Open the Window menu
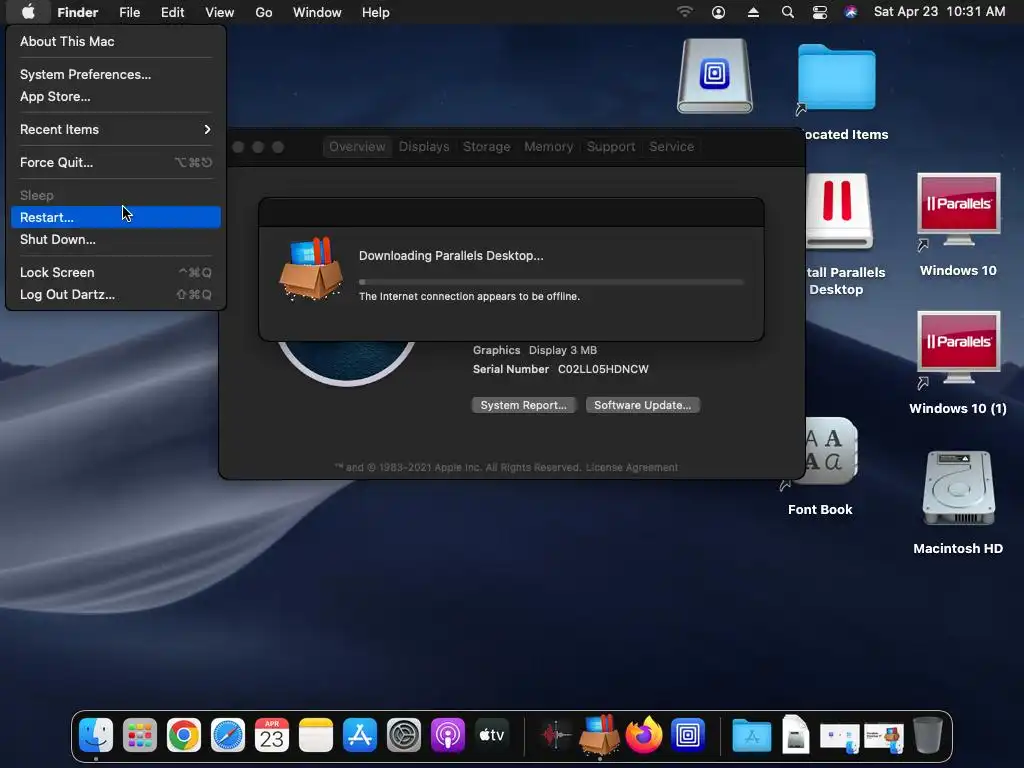Image resolution: width=1024 pixels, height=768 pixels. click(x=317, y=12)
